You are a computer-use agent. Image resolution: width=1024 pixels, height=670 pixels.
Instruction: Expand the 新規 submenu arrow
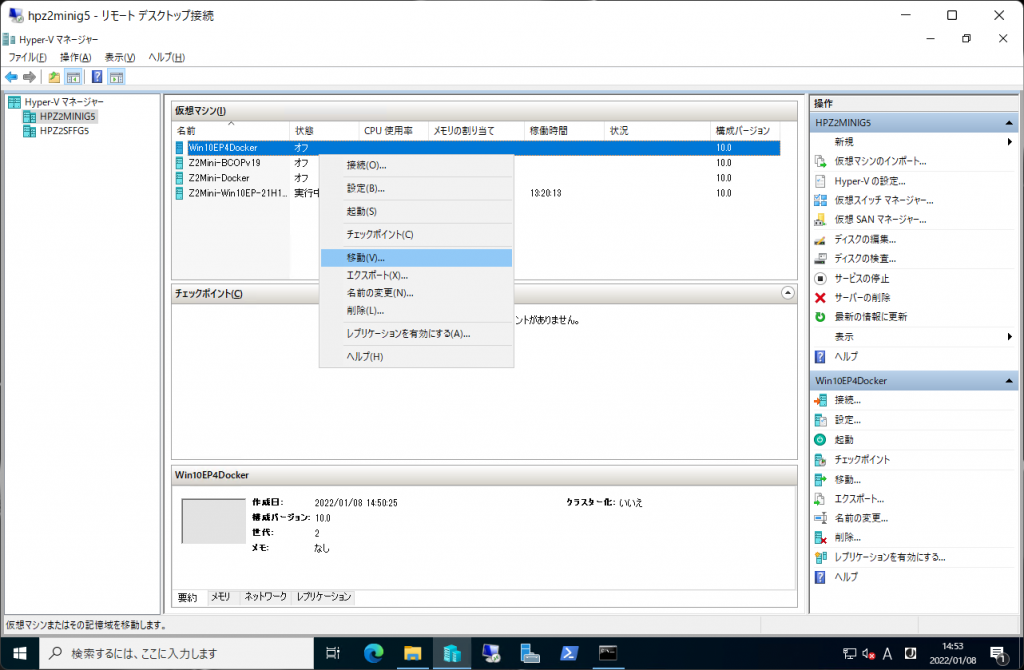pos(1010,142)
